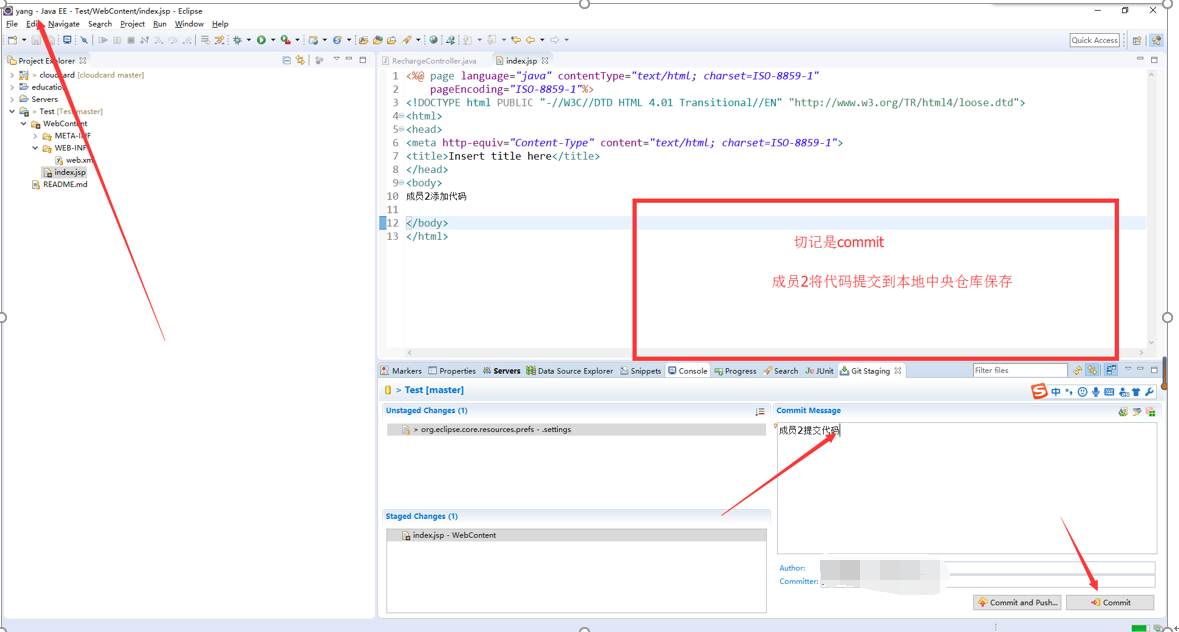
Task: Open the Navigate menu
Action: [x=64, y=24]
